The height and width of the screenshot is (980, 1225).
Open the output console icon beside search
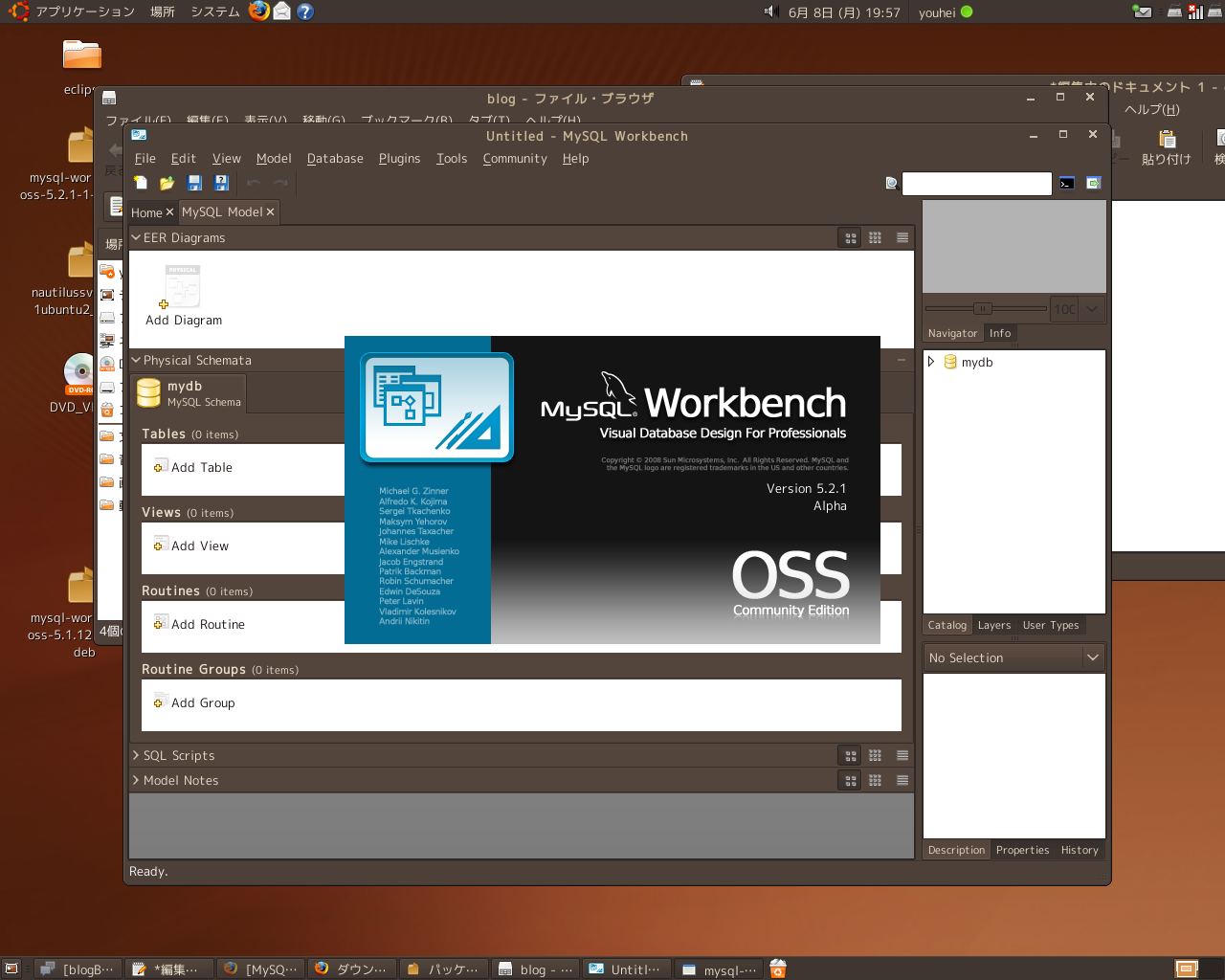pyautogui.click(x=1067, y=184)
